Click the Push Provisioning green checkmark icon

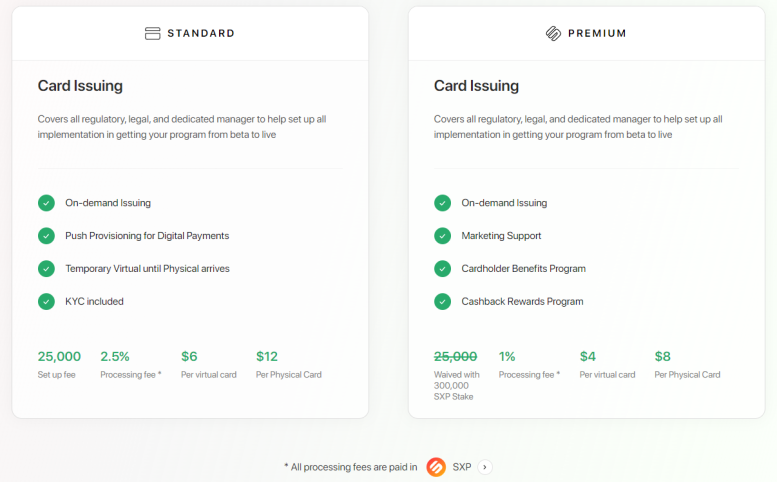click(x=46, y=236)
